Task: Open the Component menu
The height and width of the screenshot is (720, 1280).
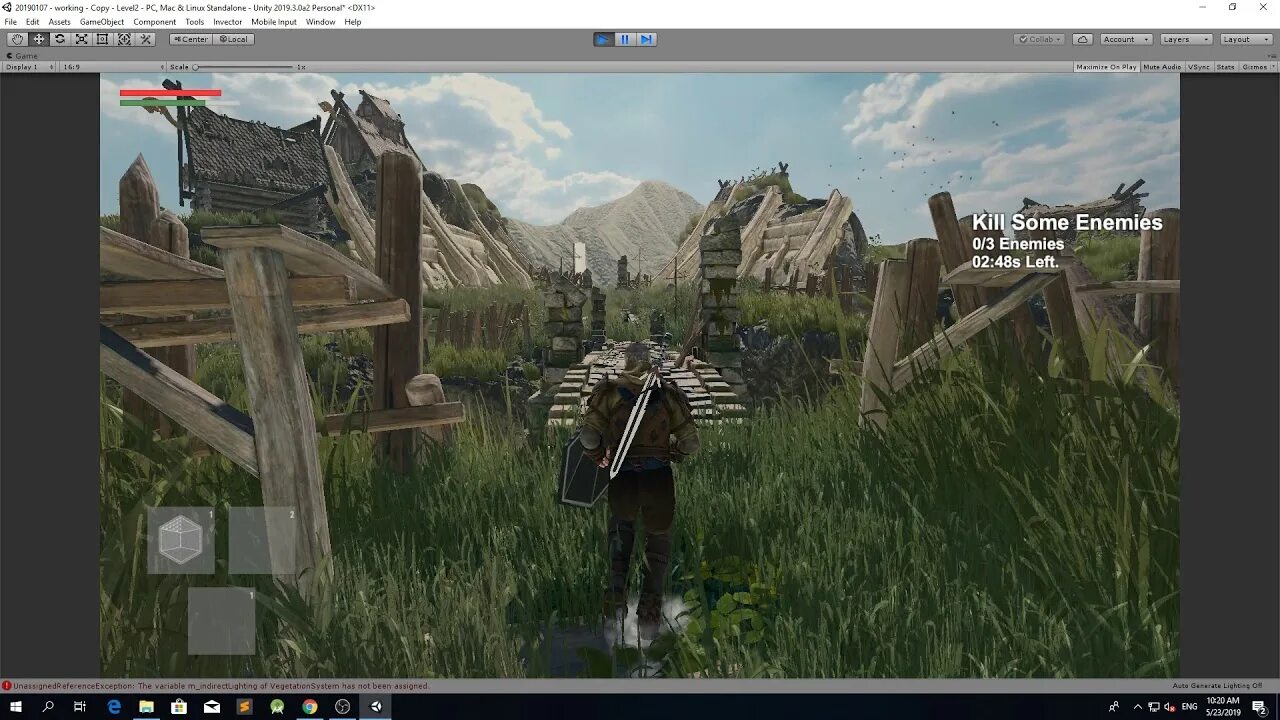Action: (155, 22)
